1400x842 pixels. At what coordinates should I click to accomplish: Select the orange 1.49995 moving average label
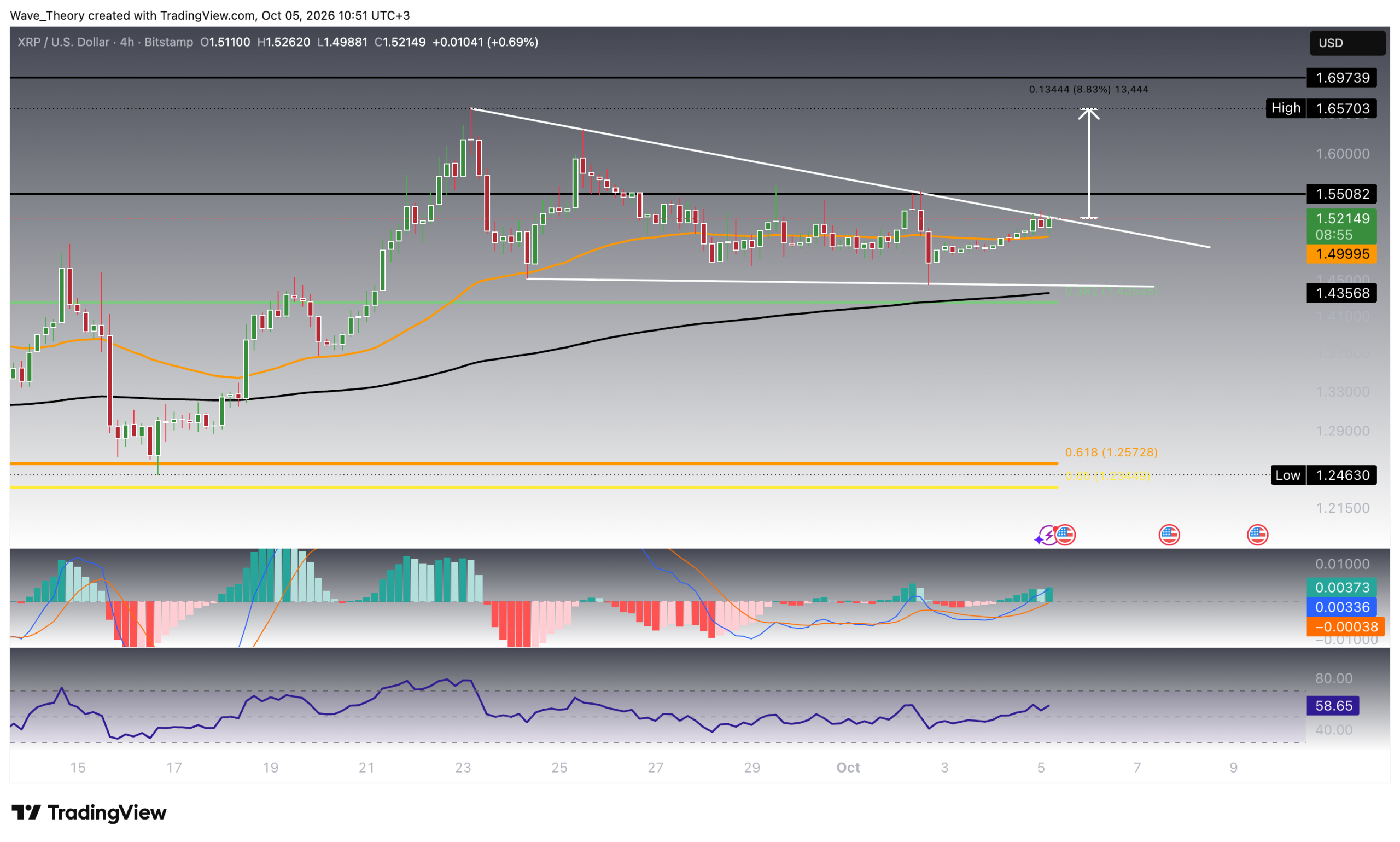1341,254
